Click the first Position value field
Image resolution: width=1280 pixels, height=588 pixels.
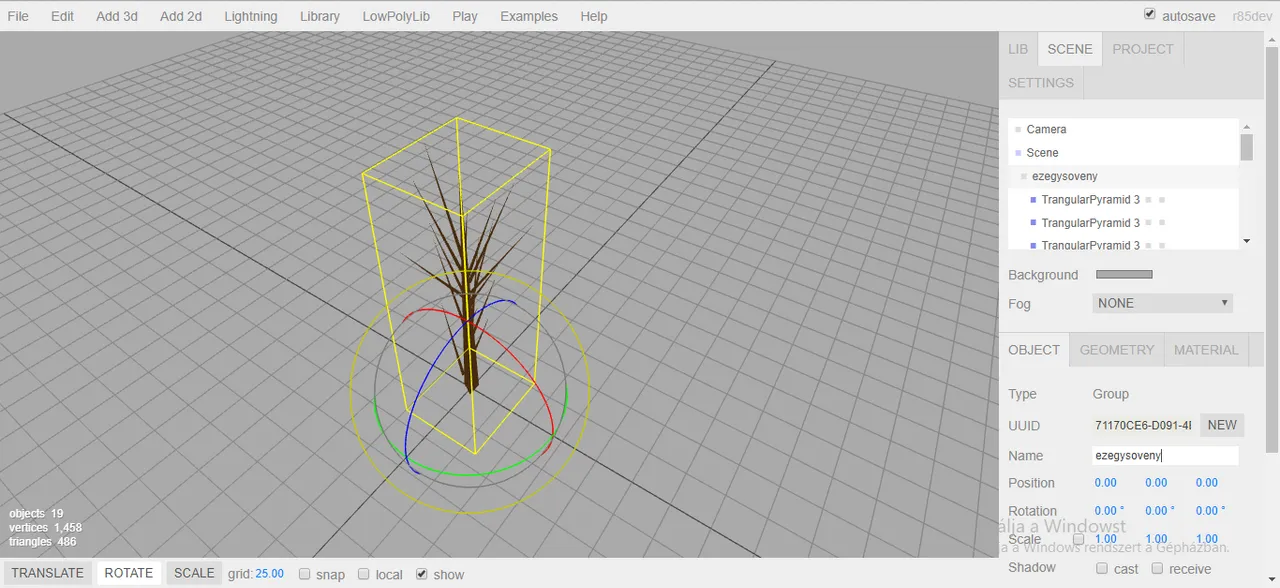click(1105, 483)
